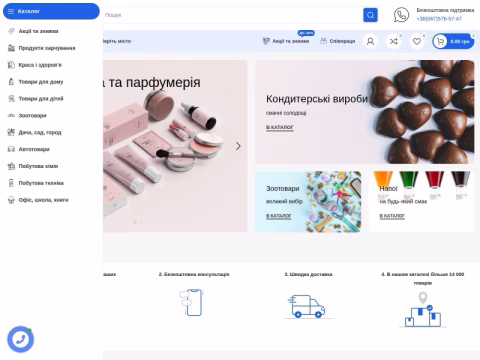Open Акції та знижки in catalog sidebar

(38, 31)
